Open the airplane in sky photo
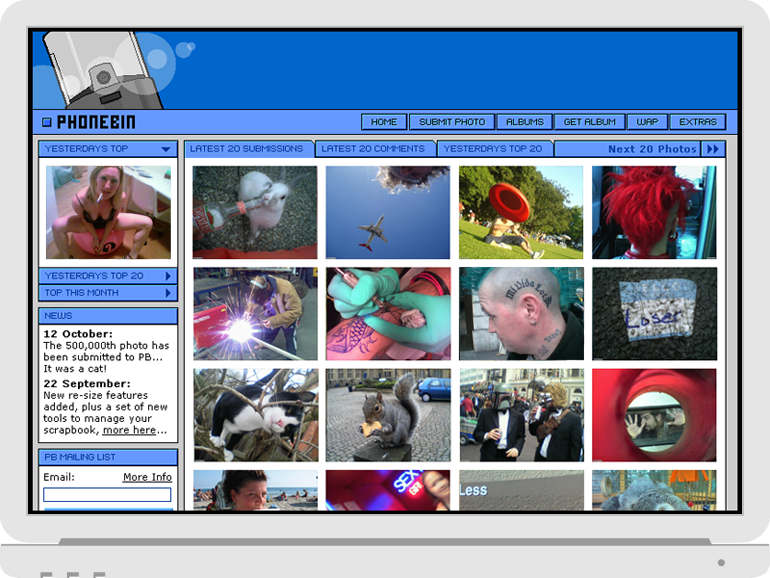Image resolution: width=770 pixels, height=578 pixels. [x=387, y=212]
